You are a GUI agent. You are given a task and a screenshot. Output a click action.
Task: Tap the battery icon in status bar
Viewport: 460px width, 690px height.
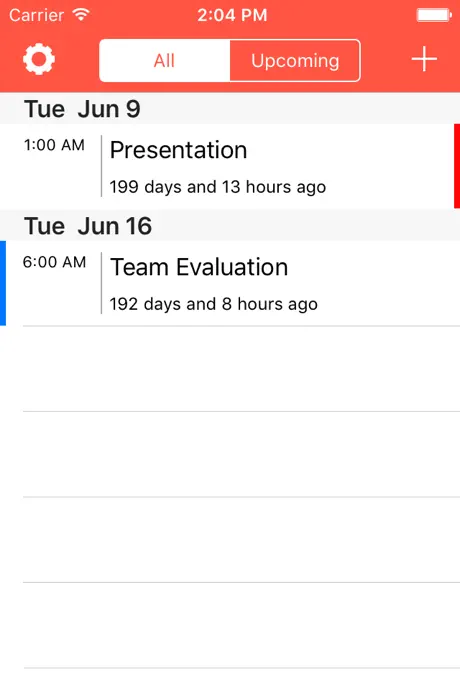click(434, 15)
